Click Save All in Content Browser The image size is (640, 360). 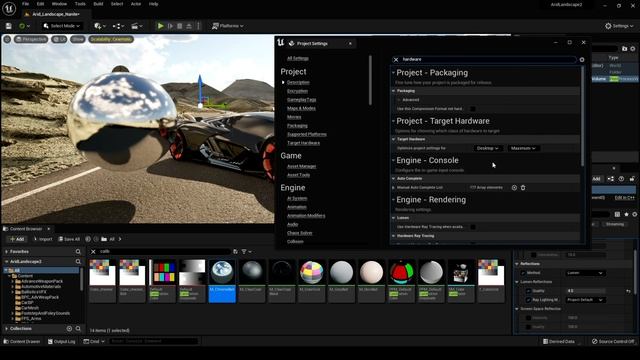point(69,239)
